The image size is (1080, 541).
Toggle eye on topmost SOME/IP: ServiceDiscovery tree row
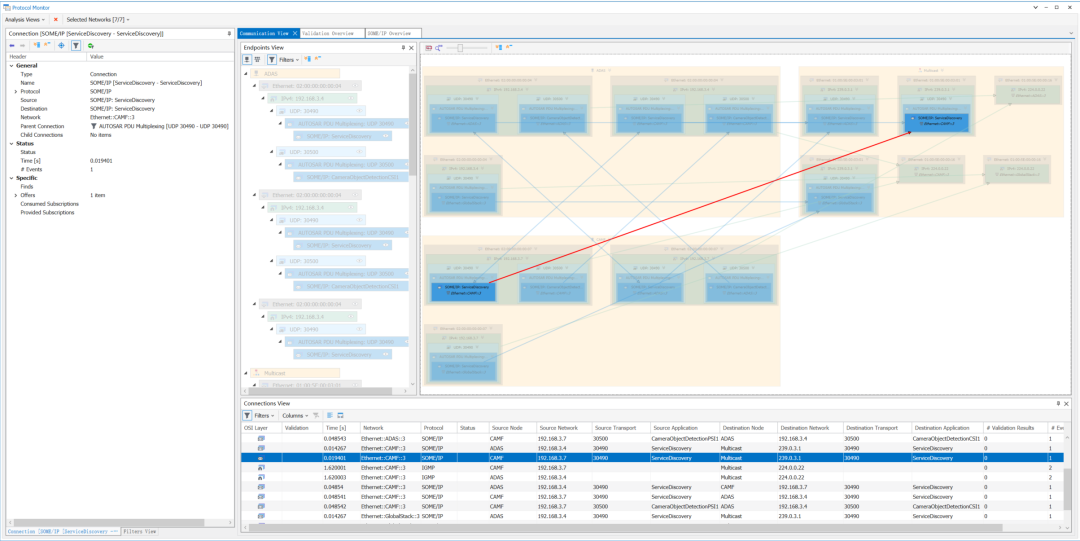coord(386,136)
